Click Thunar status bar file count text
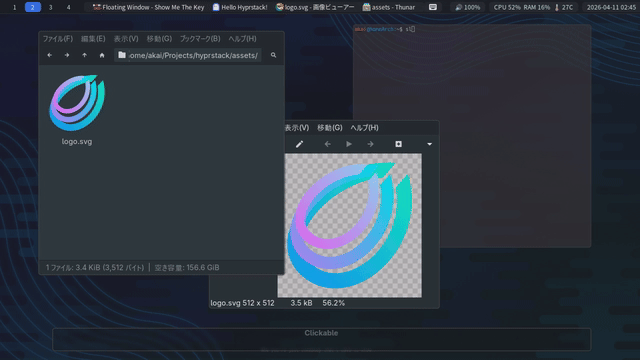This screenshot has height=360, width=640. (x=95, y=268)
